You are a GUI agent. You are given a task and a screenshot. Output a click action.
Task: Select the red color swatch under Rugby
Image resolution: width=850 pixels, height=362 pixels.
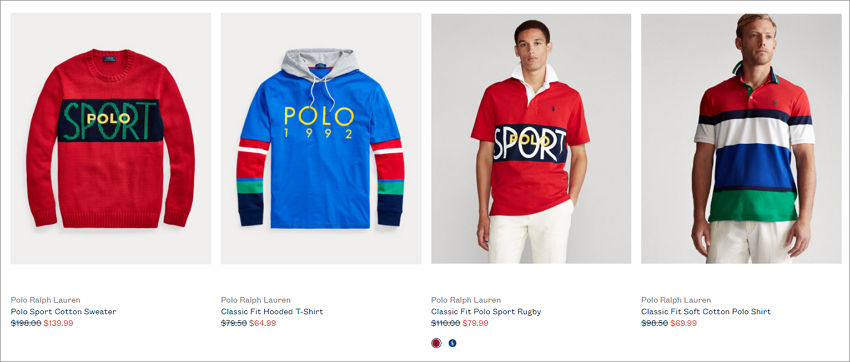pyautogui.click(x=436, y=343)
